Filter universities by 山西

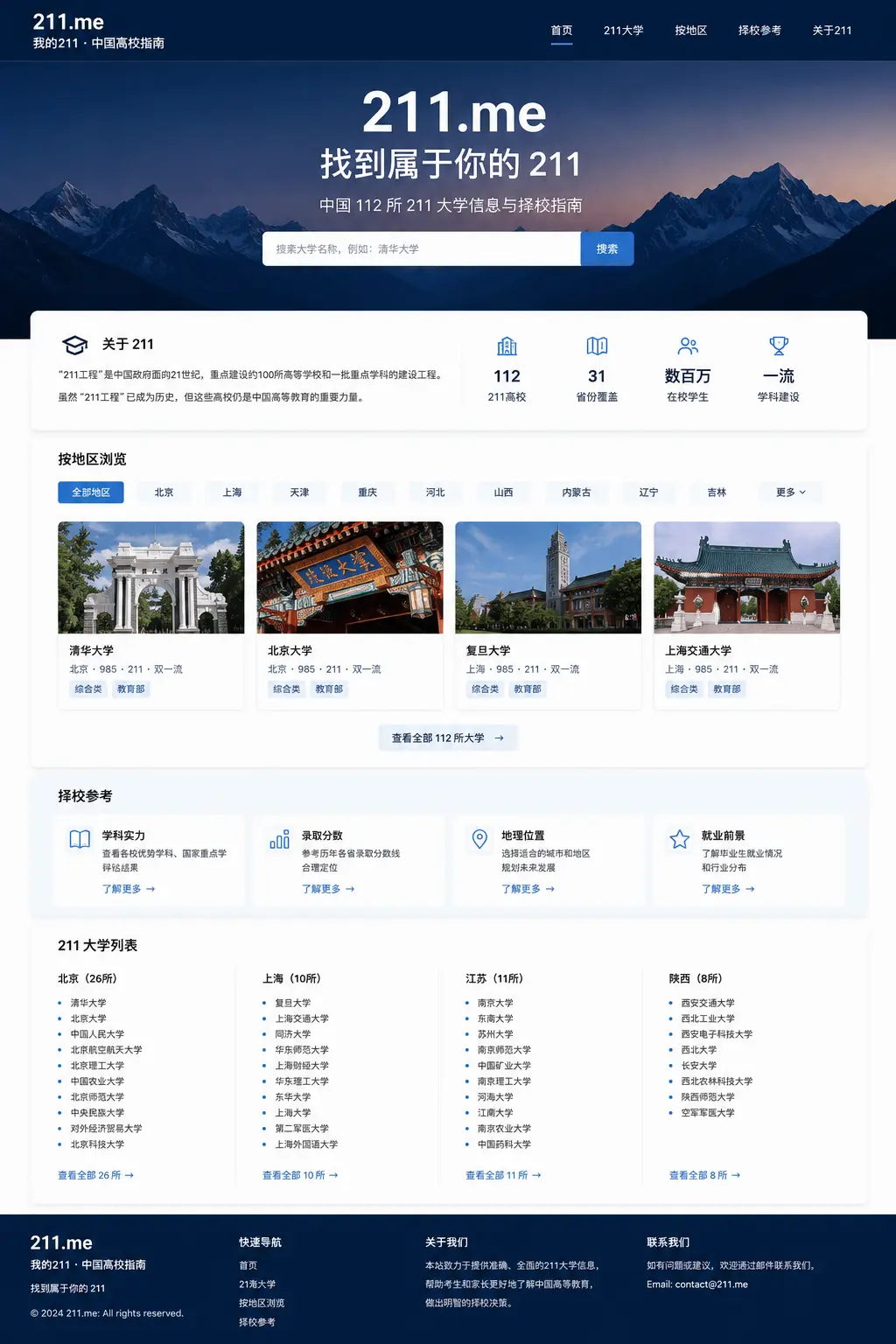[503, 493]
